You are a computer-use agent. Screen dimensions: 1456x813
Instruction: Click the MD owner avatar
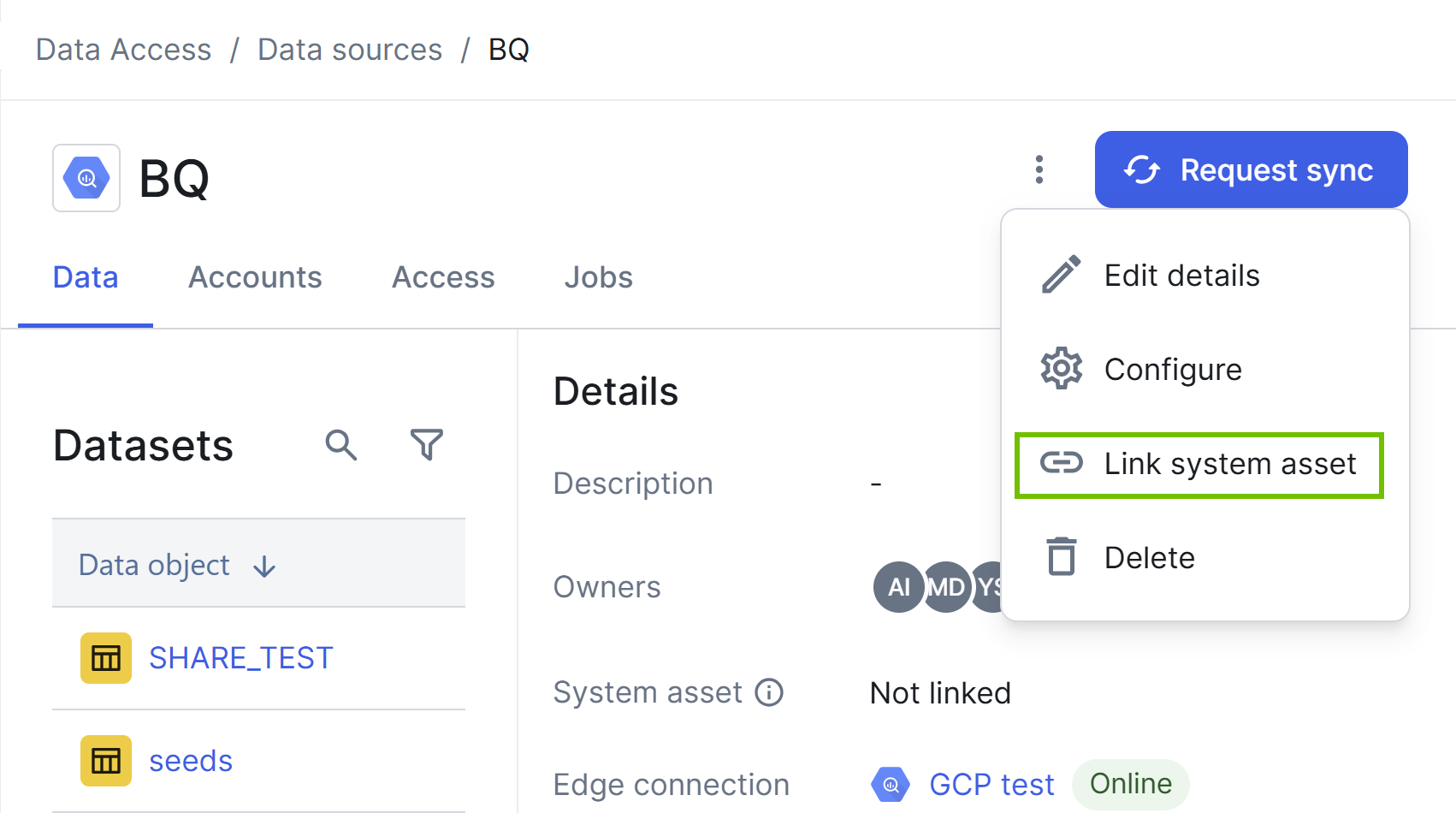click(x=946, y=587)
